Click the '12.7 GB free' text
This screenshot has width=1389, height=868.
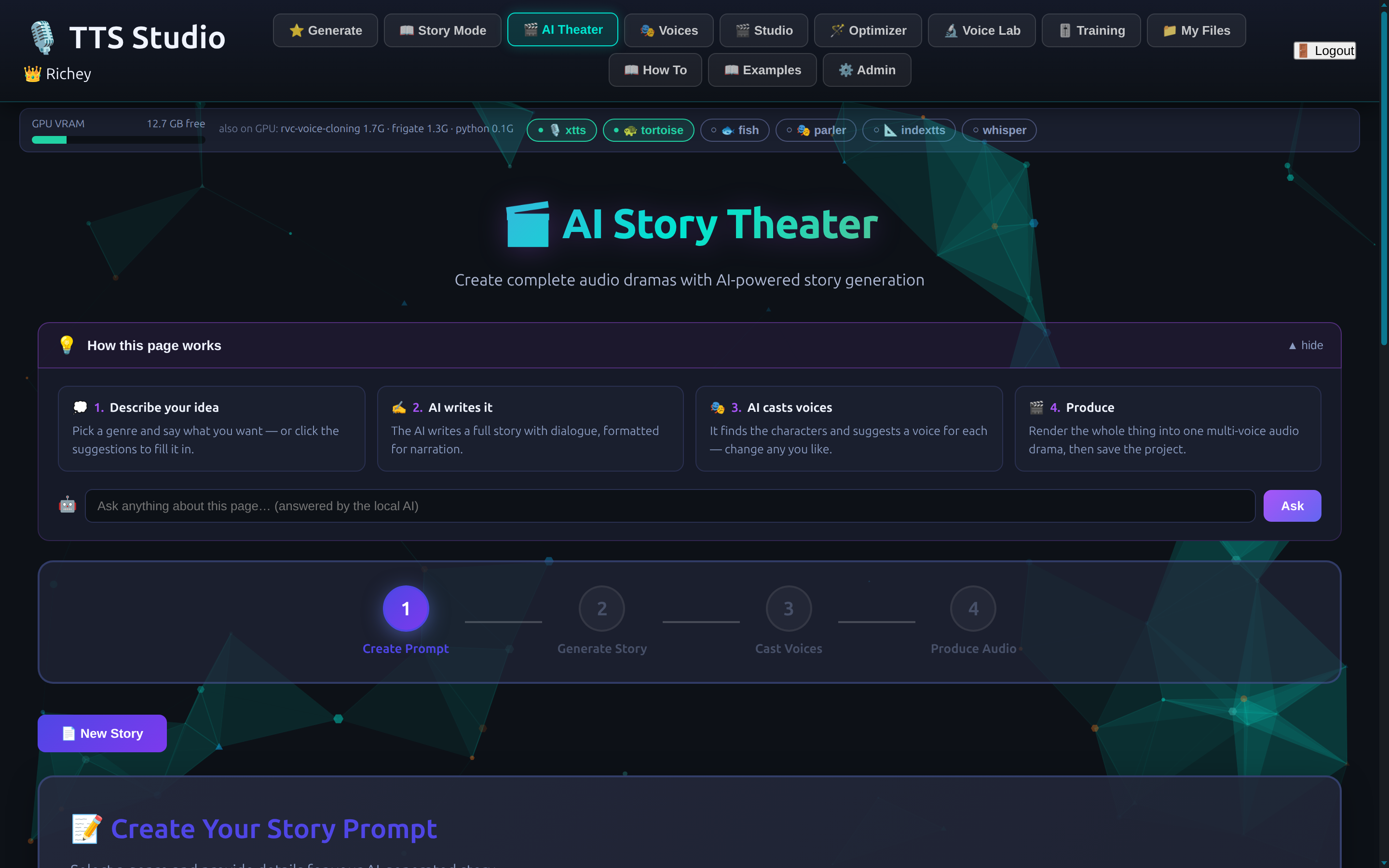click(x=176, y=123)
